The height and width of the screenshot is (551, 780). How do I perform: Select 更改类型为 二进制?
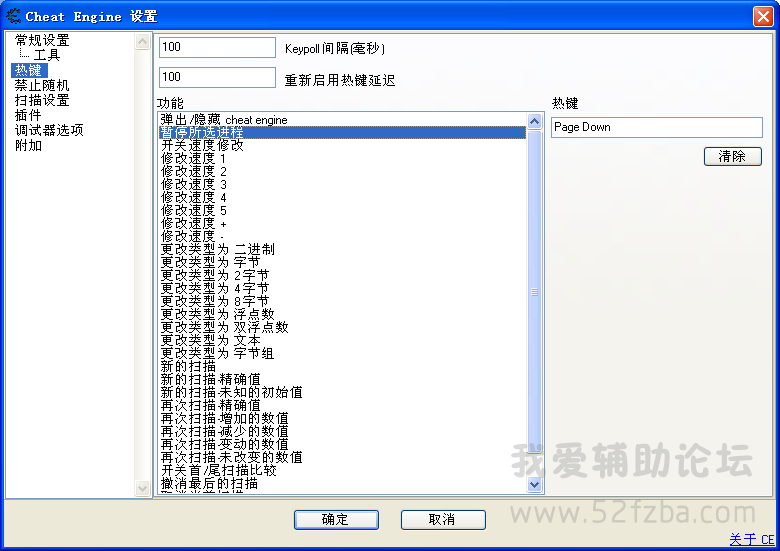(x=342, y=250)
